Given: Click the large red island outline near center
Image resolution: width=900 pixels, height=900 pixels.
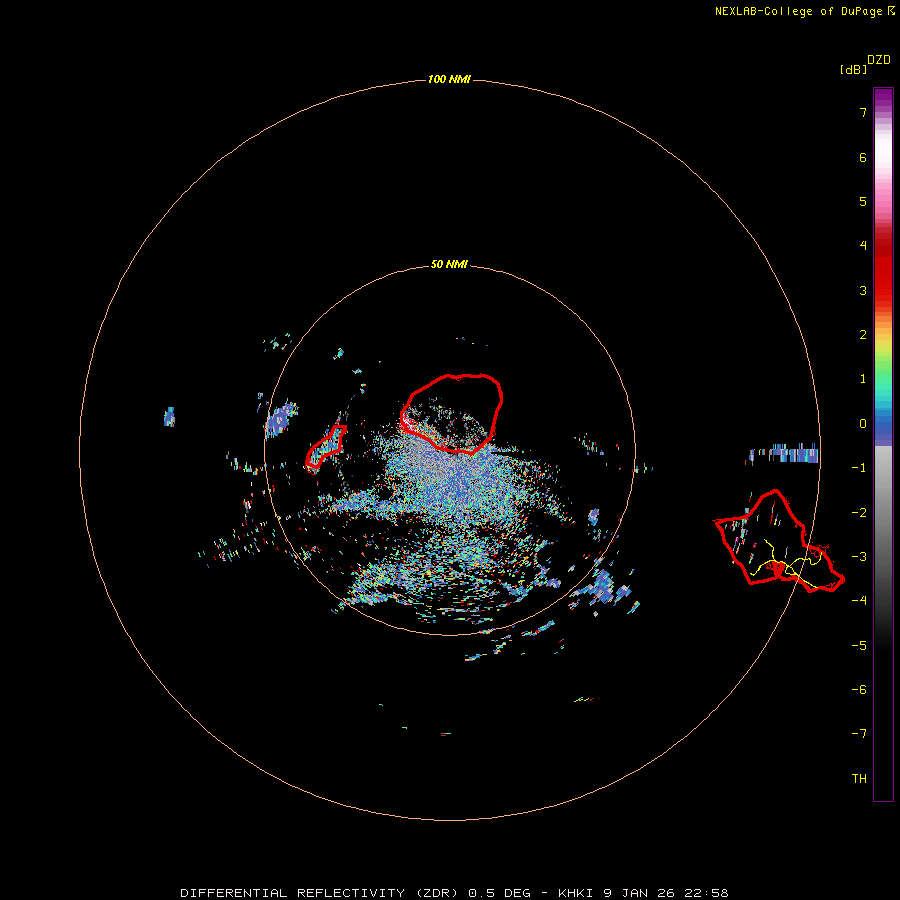Looking at the screenshot, I should [452, 413].
